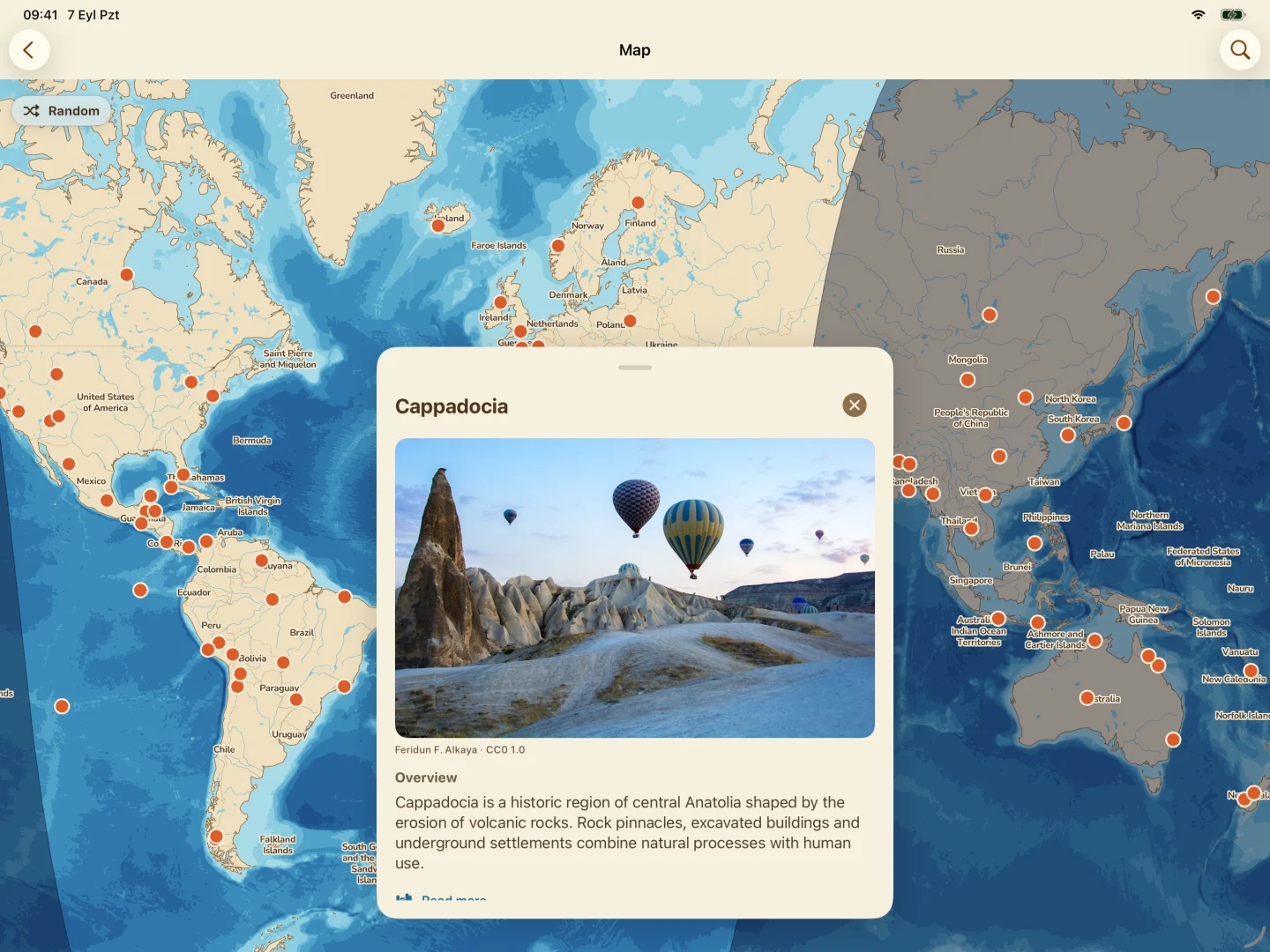1270x952 pixels.
Task: Tap the Random shuffle button
Action: tap(62, 111)
